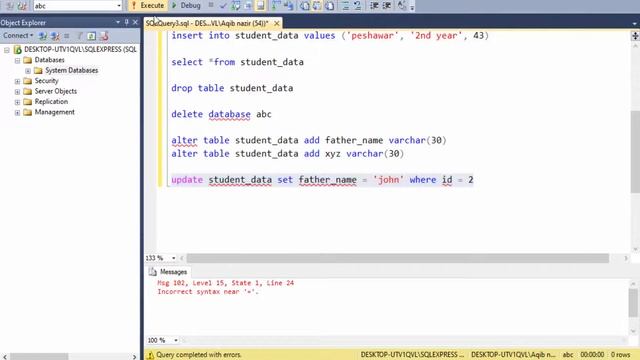The width and height of the screenshot is (640, 360).
Task: Click Filter icon in Object Explorer toolbar
Action: pyautogui.click(x=80, y=36)
